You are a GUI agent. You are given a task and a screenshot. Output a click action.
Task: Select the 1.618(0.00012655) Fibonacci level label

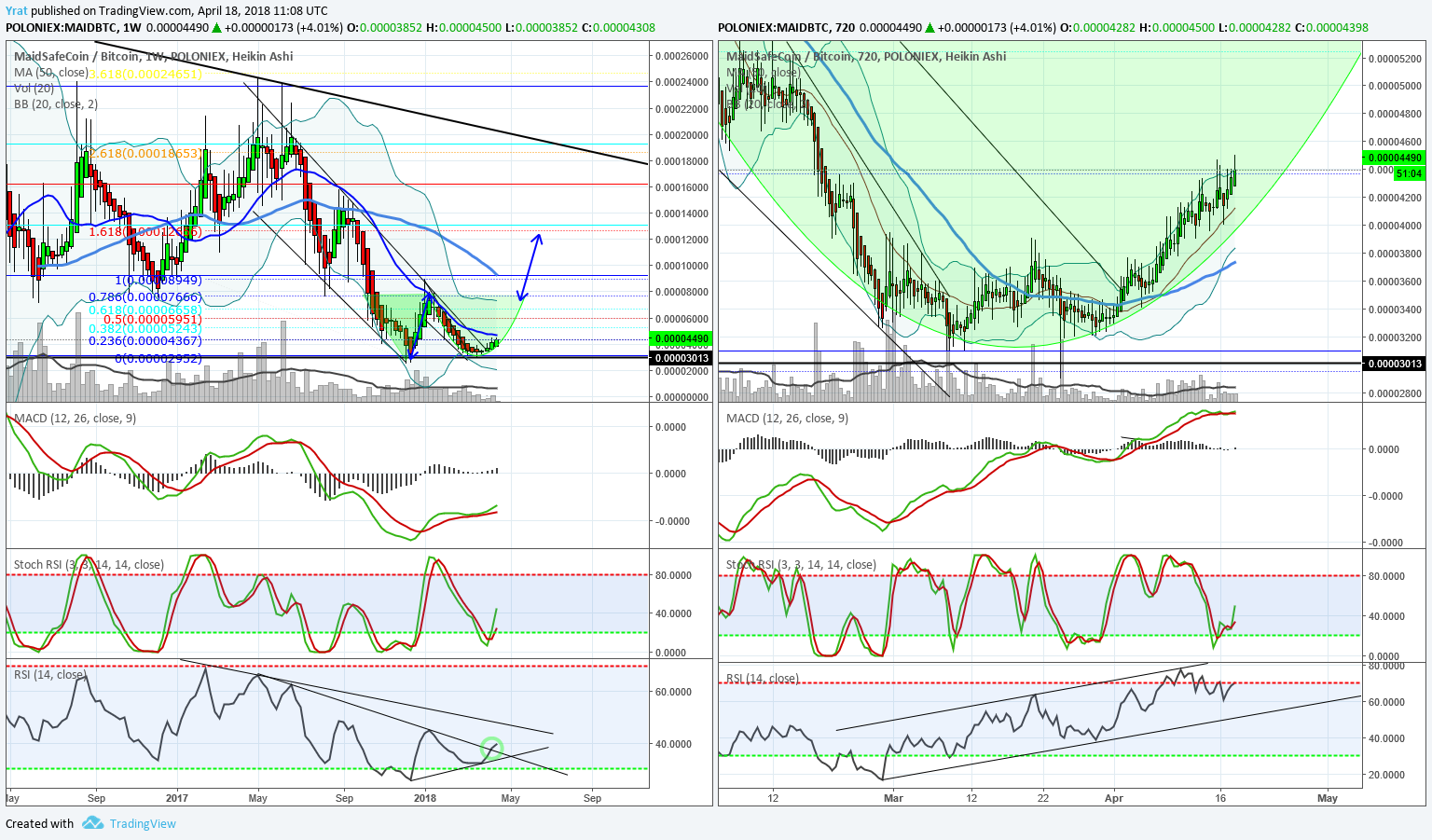pyautogui.click(x=145, y=231)
